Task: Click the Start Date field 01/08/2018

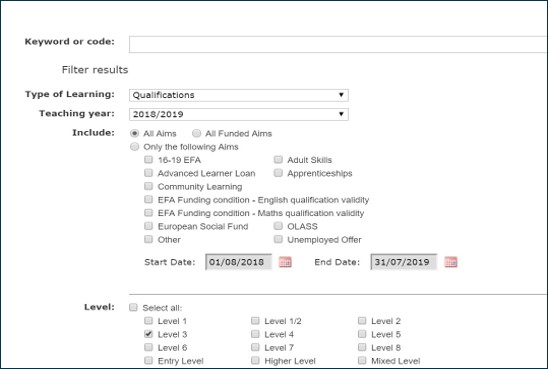Action: [x=239, y=262]
